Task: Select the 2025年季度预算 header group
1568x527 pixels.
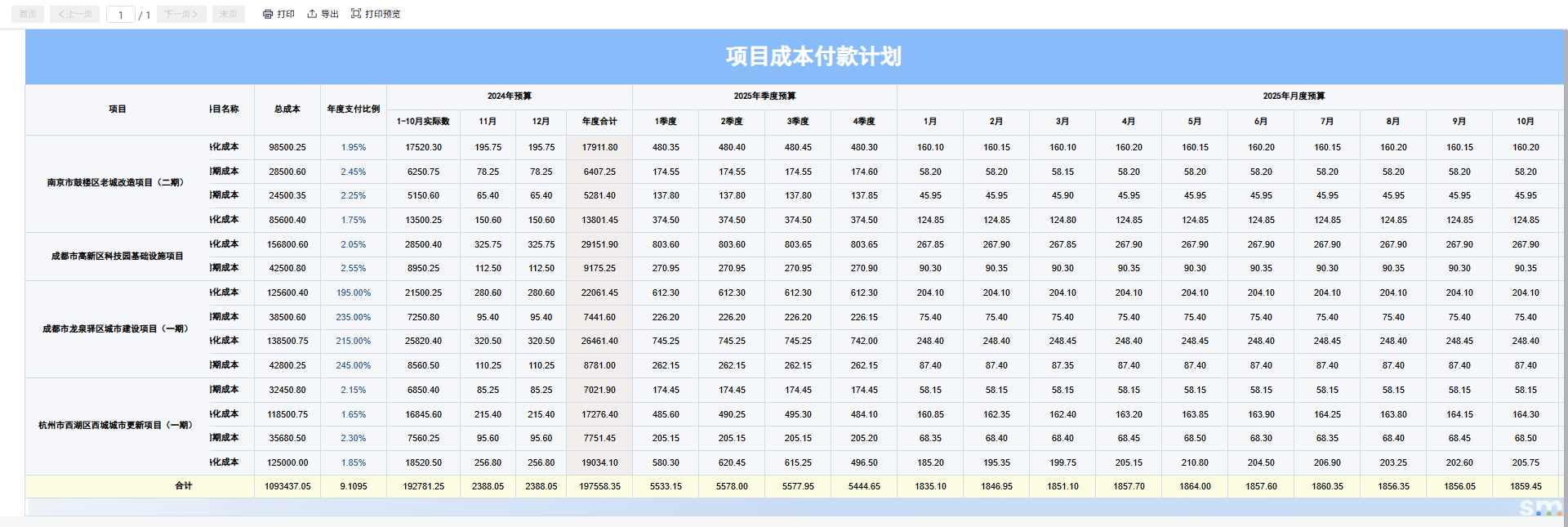Action: [x=764, y=96]
